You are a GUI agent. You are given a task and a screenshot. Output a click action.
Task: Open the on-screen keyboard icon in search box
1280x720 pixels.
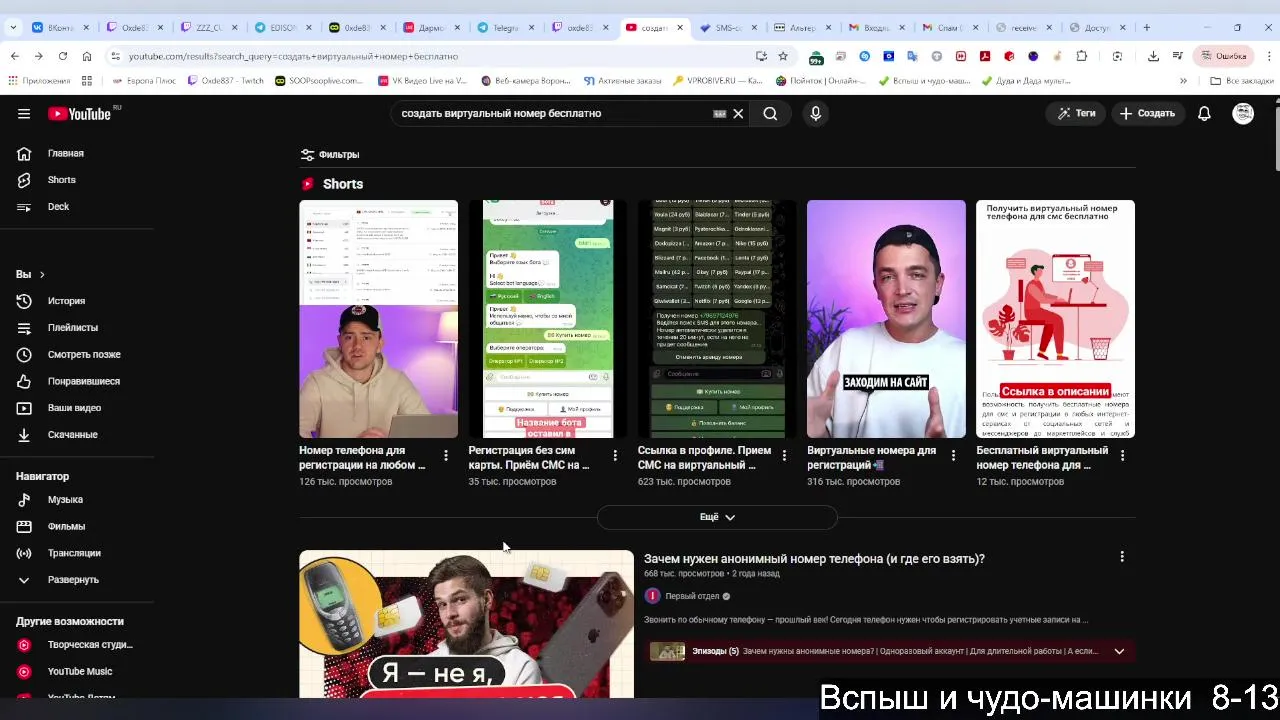point(719,114)
